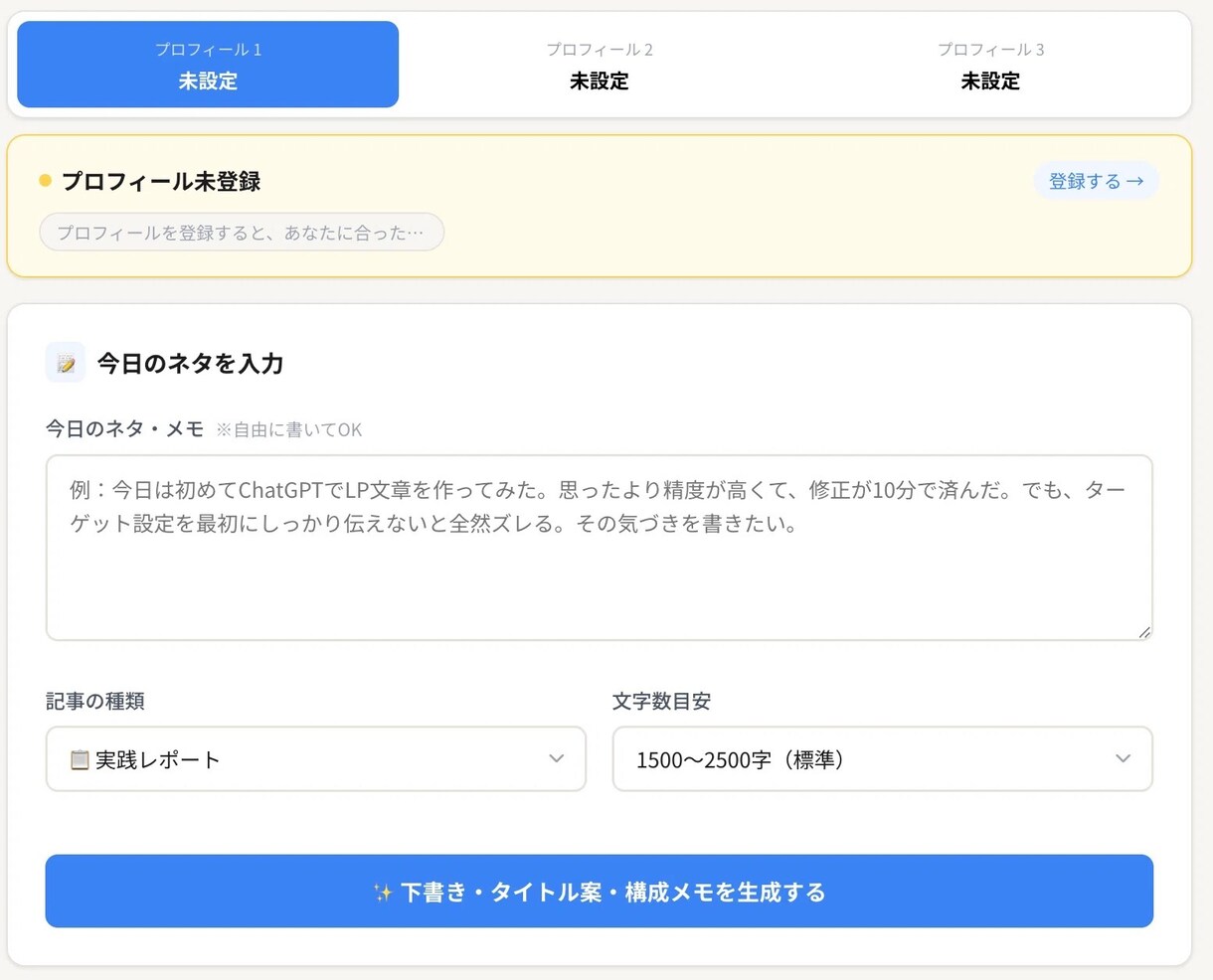Click the プロフィール未登録 heading text
This screenshot has width=1213, height=980.
pyautogui.click(x=161, y=181)
